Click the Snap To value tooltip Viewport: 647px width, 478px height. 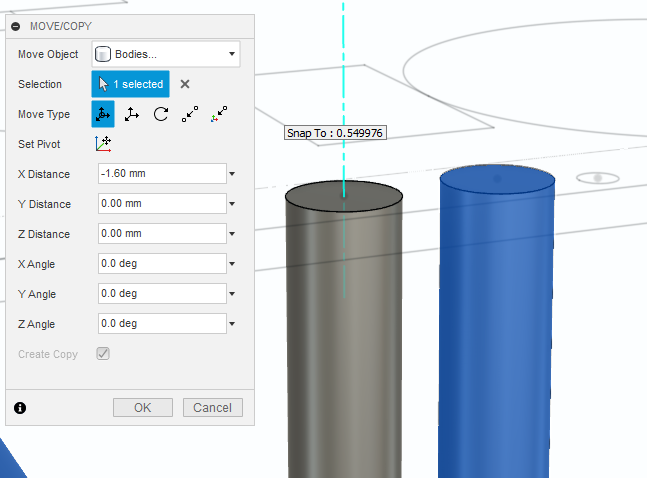click(x=335, y=133)
